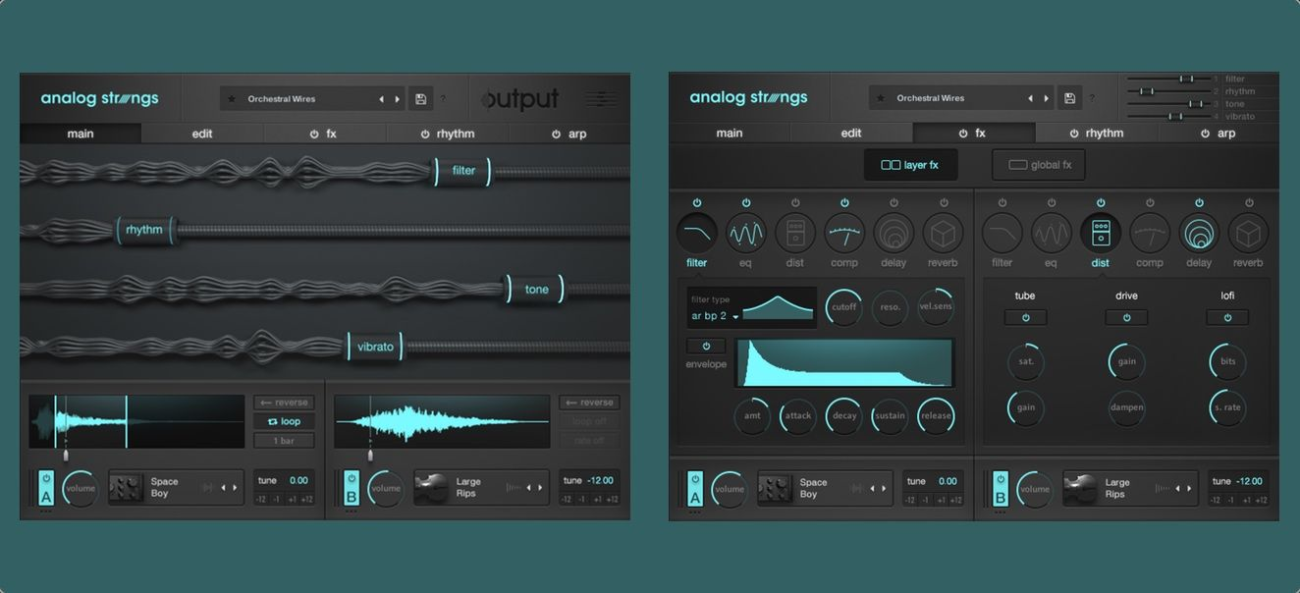1300x593 pixels.
Task: Select the eq effect icon in left layer
Action: tap(746, 233)
